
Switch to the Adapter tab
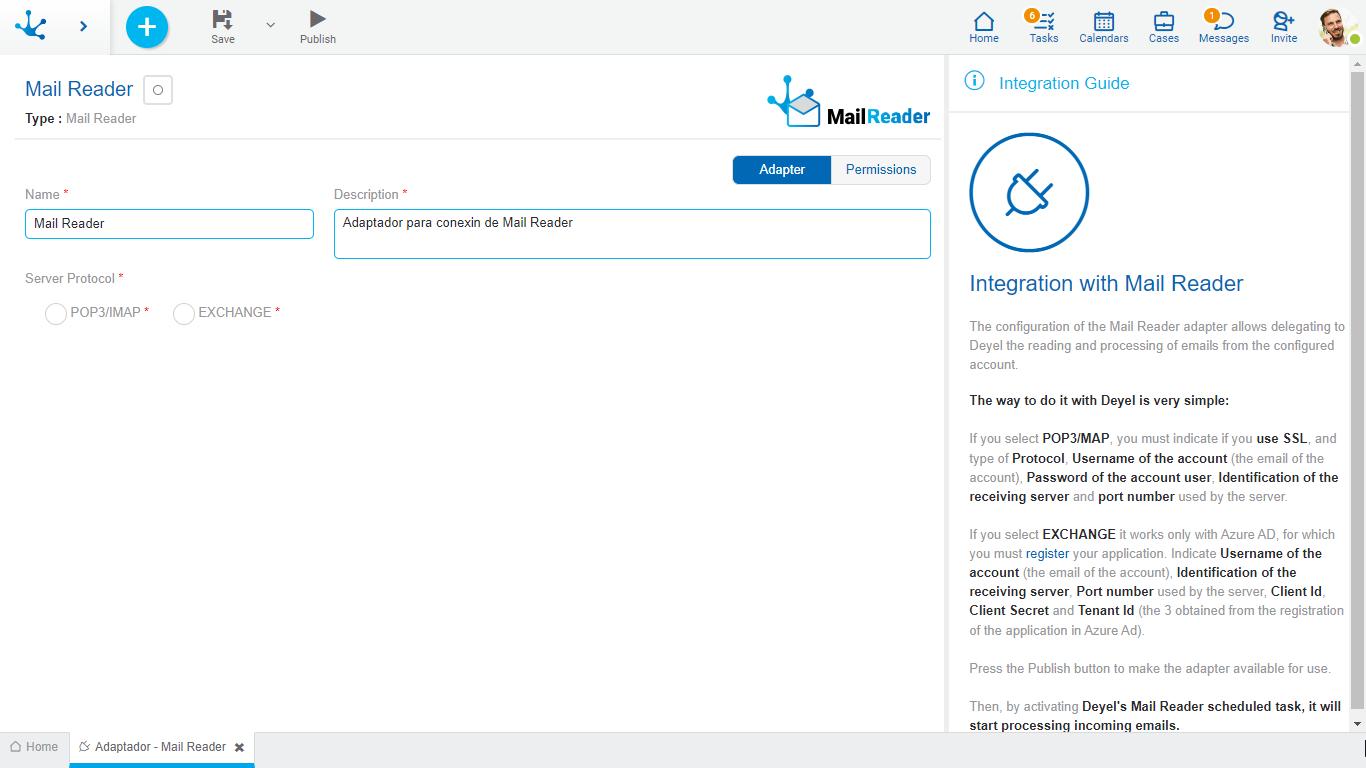click(x=781, y=170)
